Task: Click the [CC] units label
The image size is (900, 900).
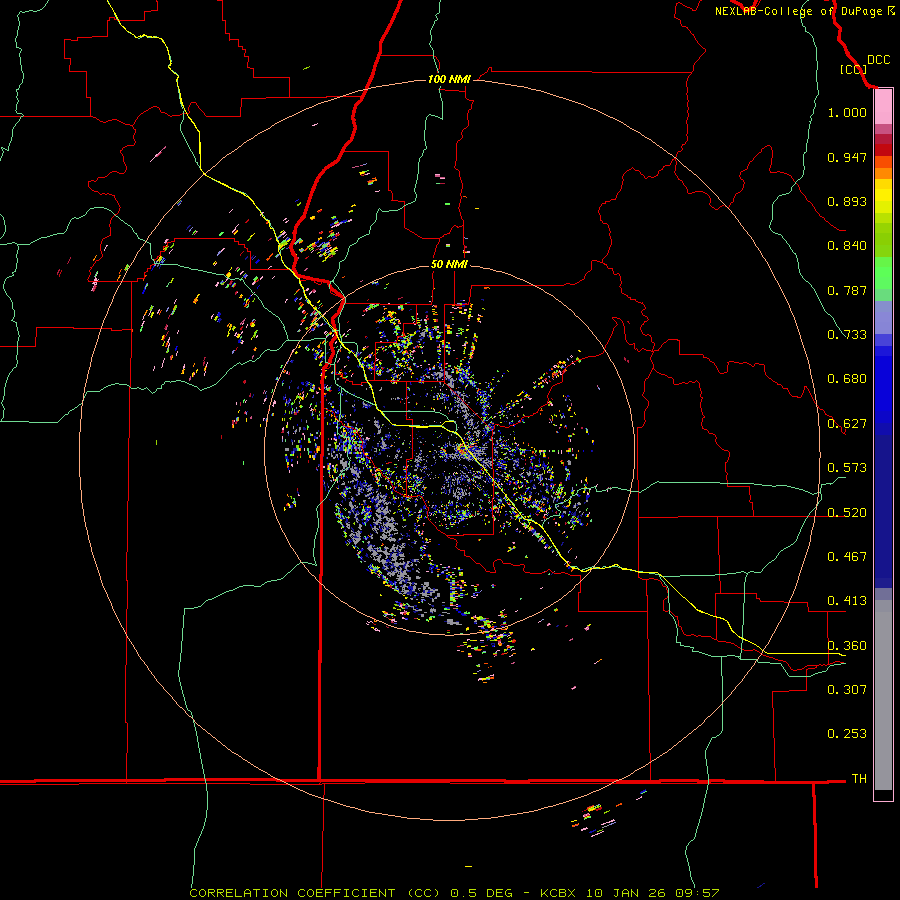Action: pos(853,69)
